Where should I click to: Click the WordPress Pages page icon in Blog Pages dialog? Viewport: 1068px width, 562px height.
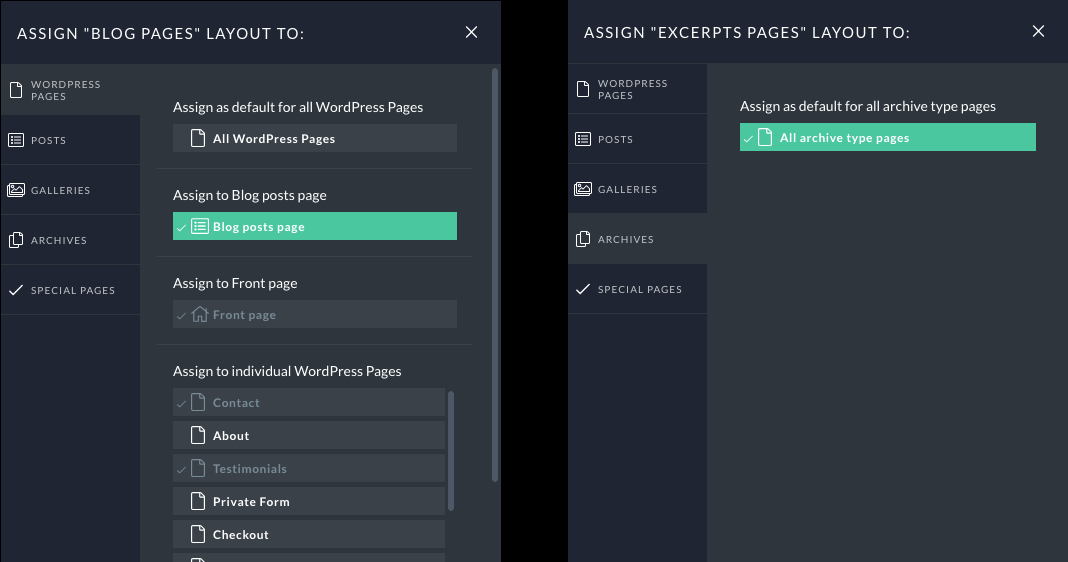click(x=16, y=90)
